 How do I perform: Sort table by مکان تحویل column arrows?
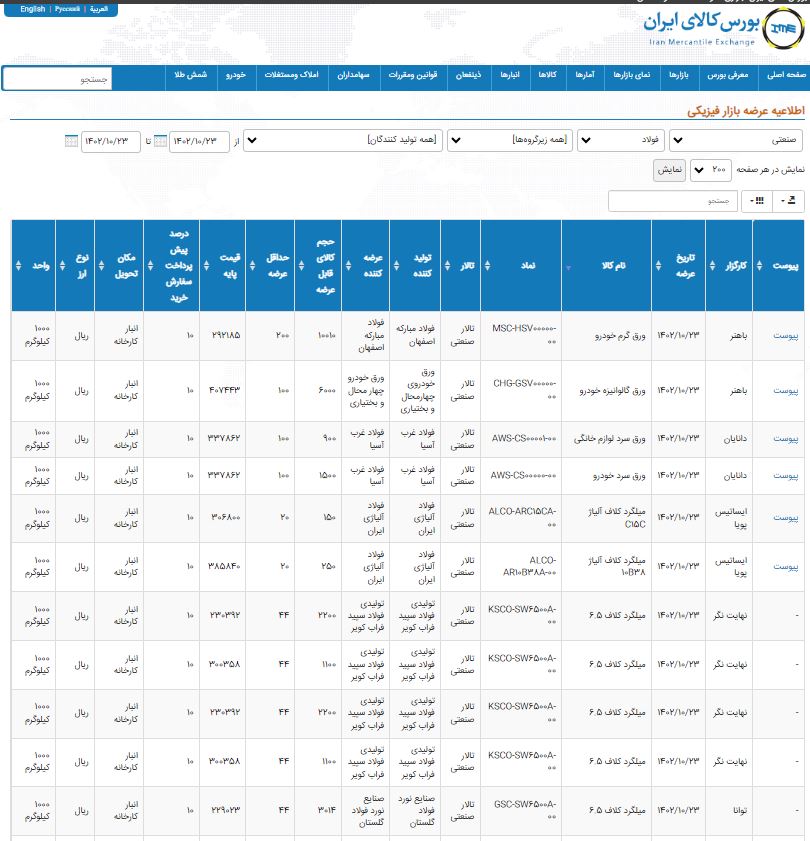click(101, 265)
